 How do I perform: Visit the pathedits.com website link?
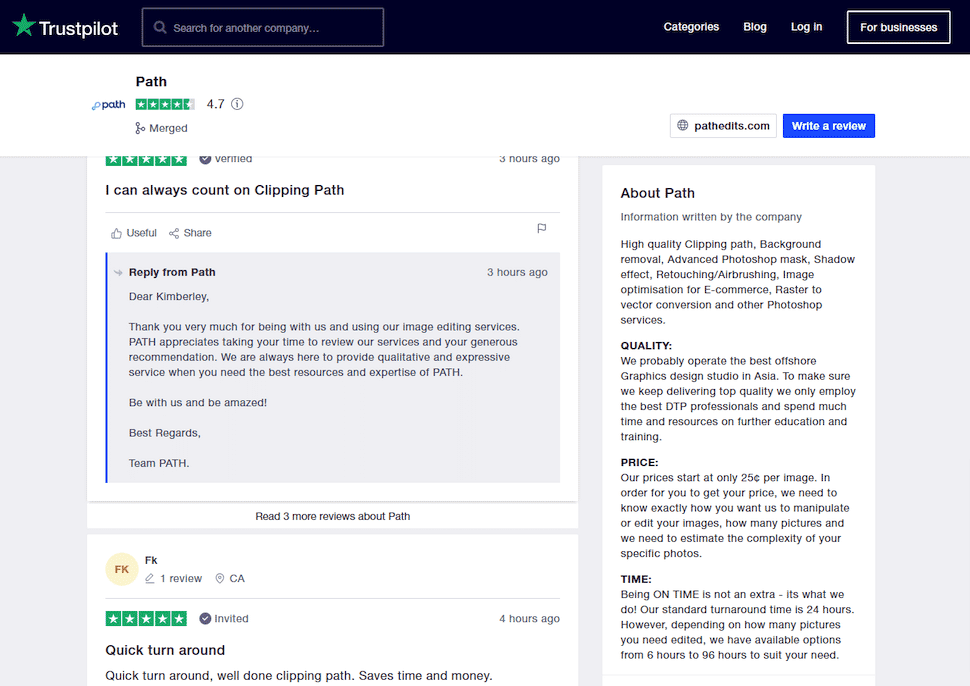(x=732, y=126)
